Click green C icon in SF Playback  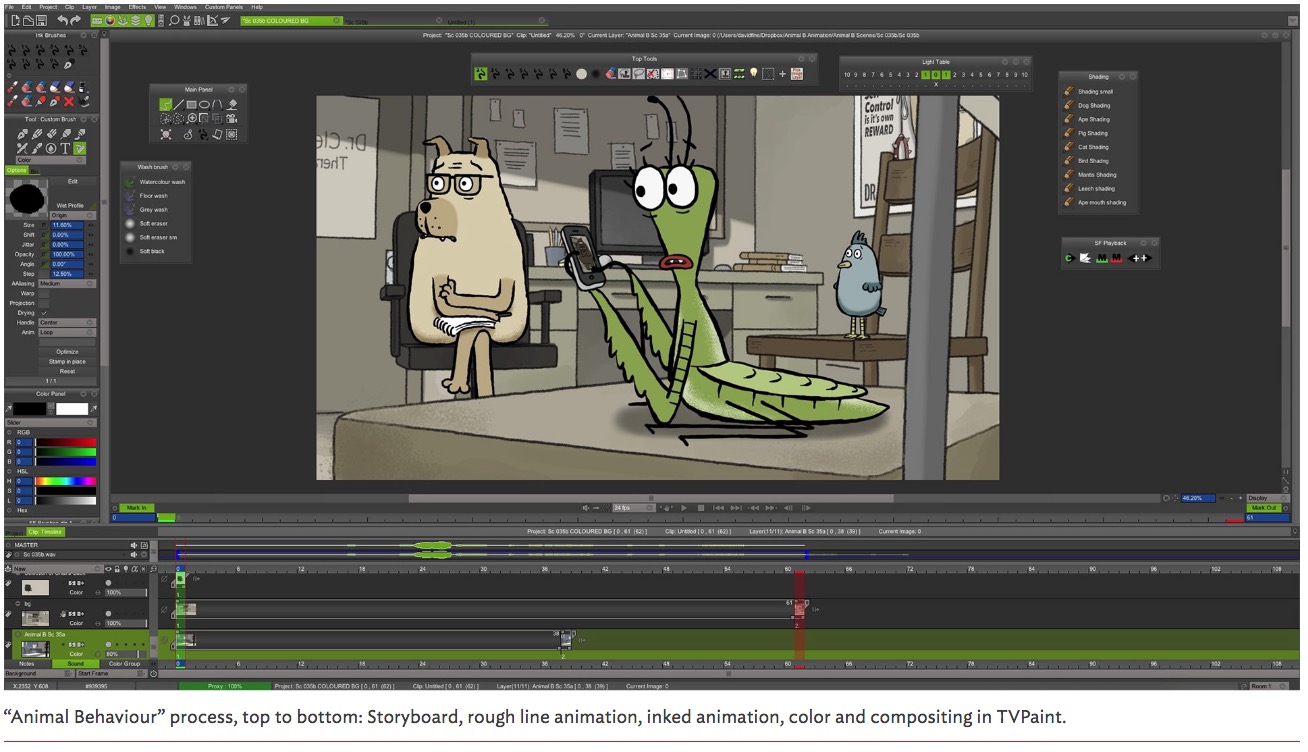point(1069,258)
